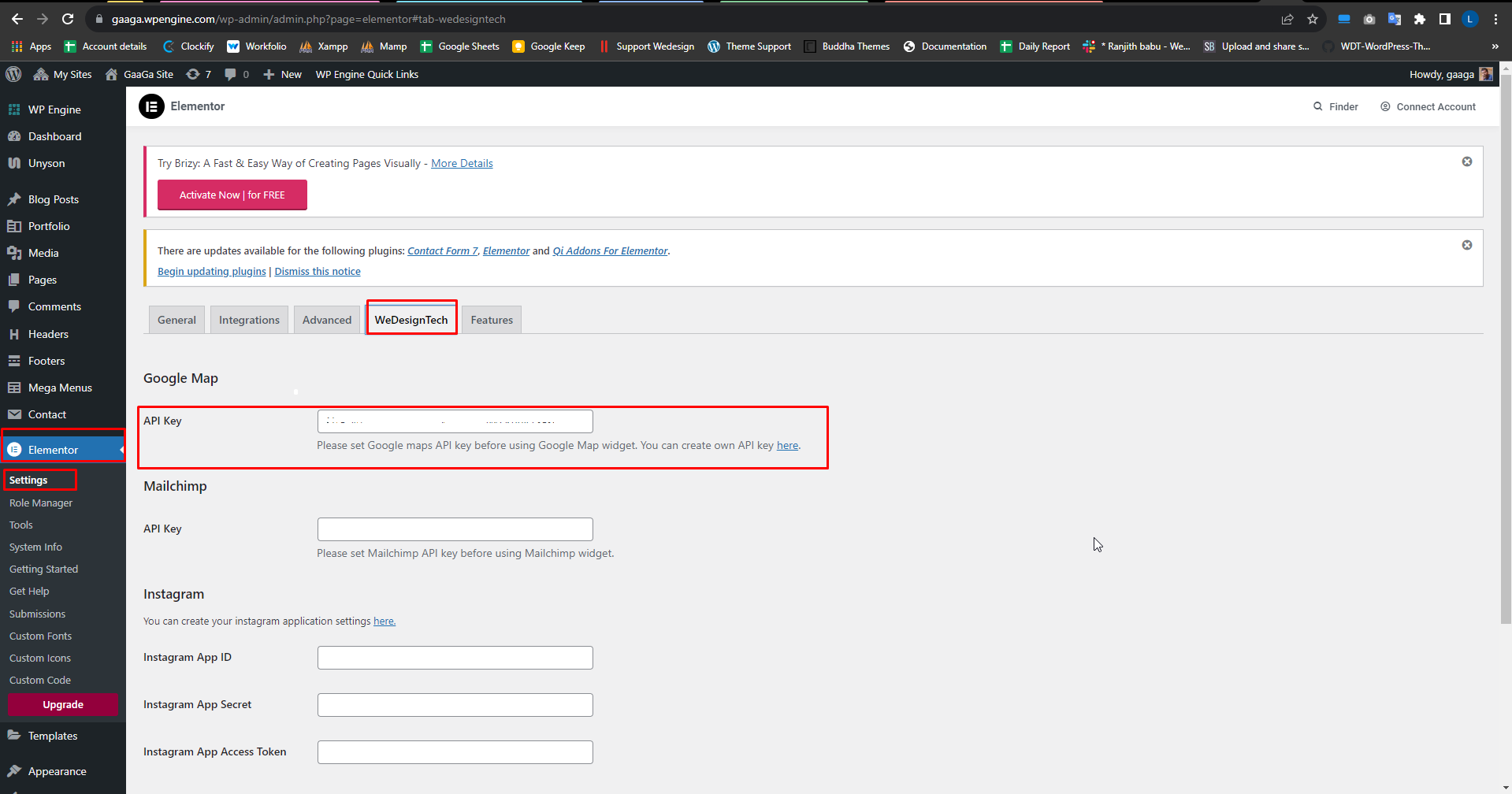
Task: Open the Google Keep bookmark
Action: (548, 46)
